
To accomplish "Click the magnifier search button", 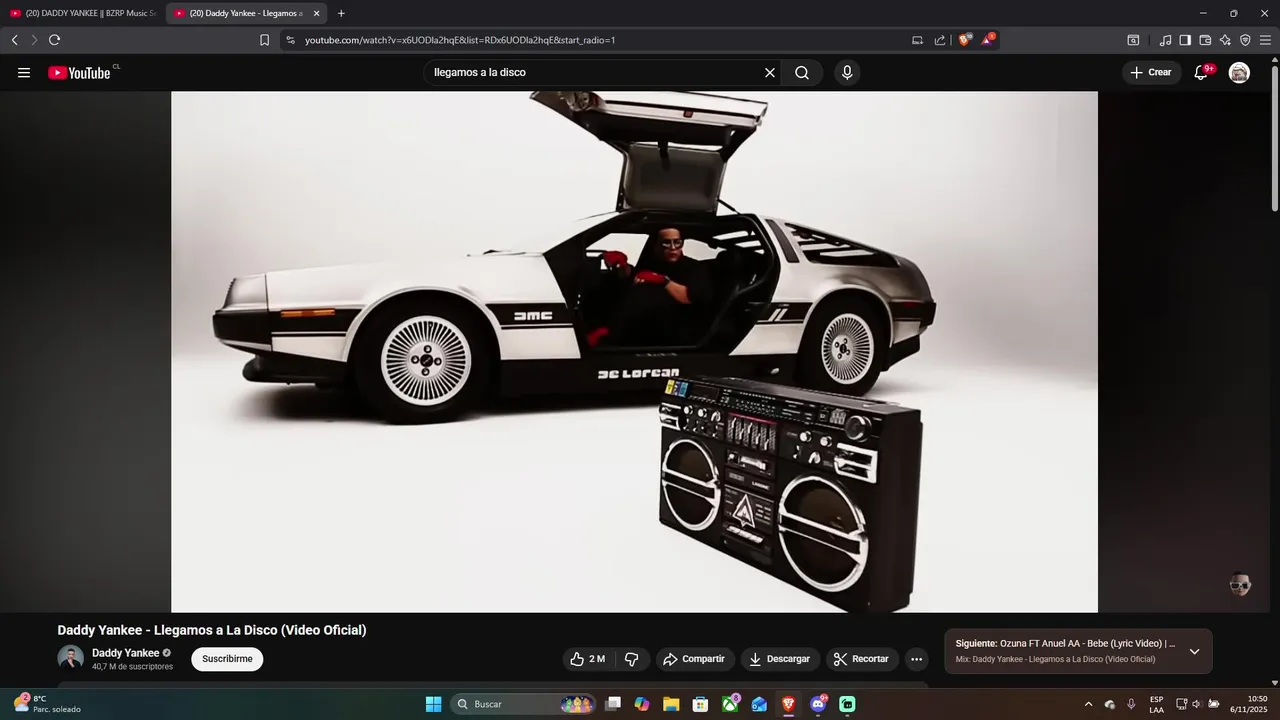I will (x=802, y=73).
